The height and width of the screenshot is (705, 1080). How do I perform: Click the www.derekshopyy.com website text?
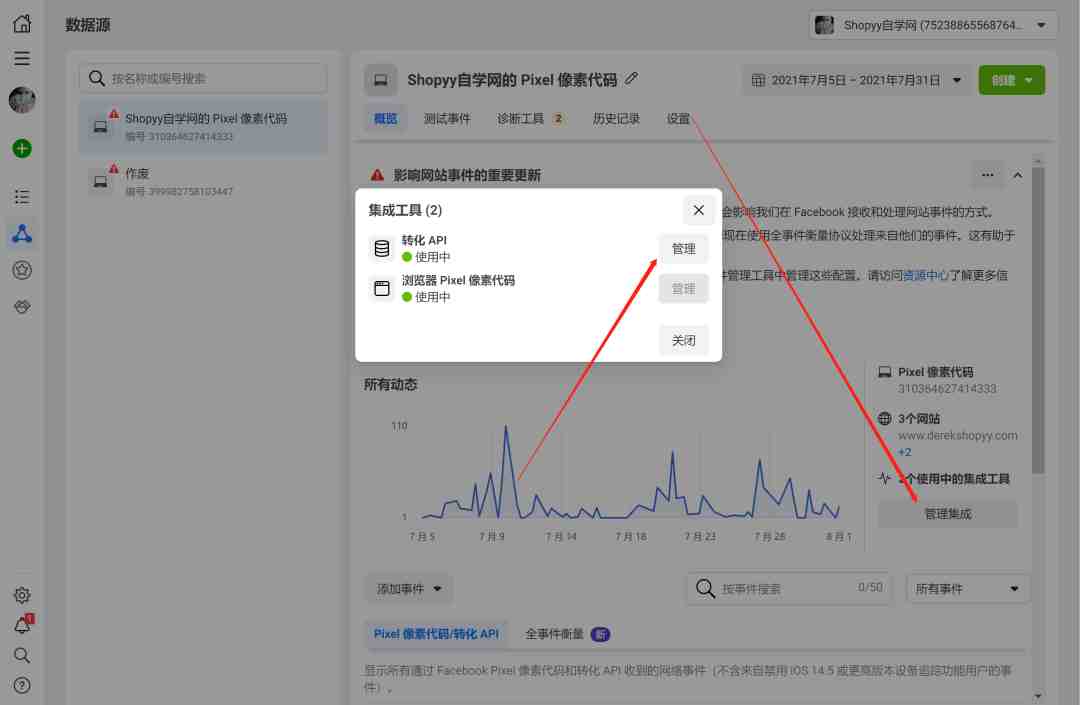[957, 436]
